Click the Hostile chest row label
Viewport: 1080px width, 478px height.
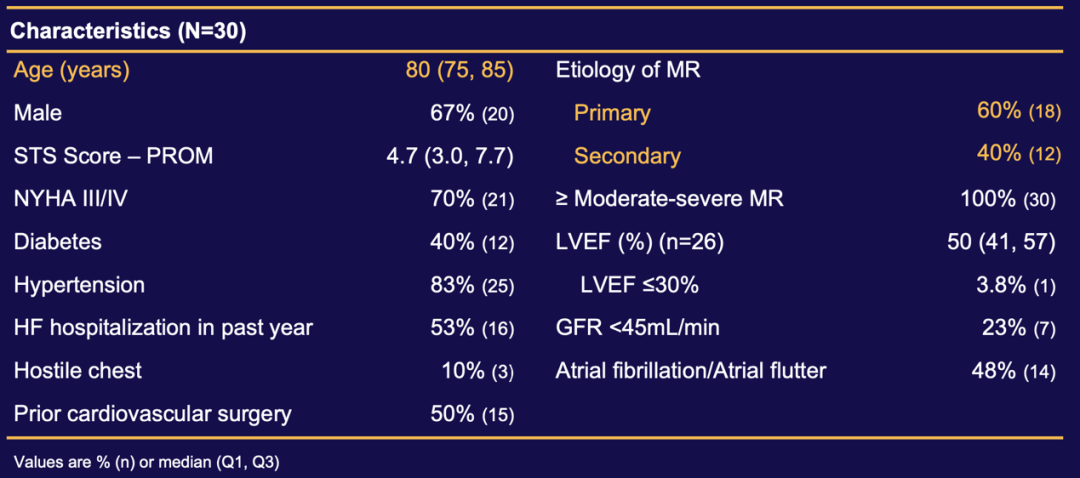point(78,371)
